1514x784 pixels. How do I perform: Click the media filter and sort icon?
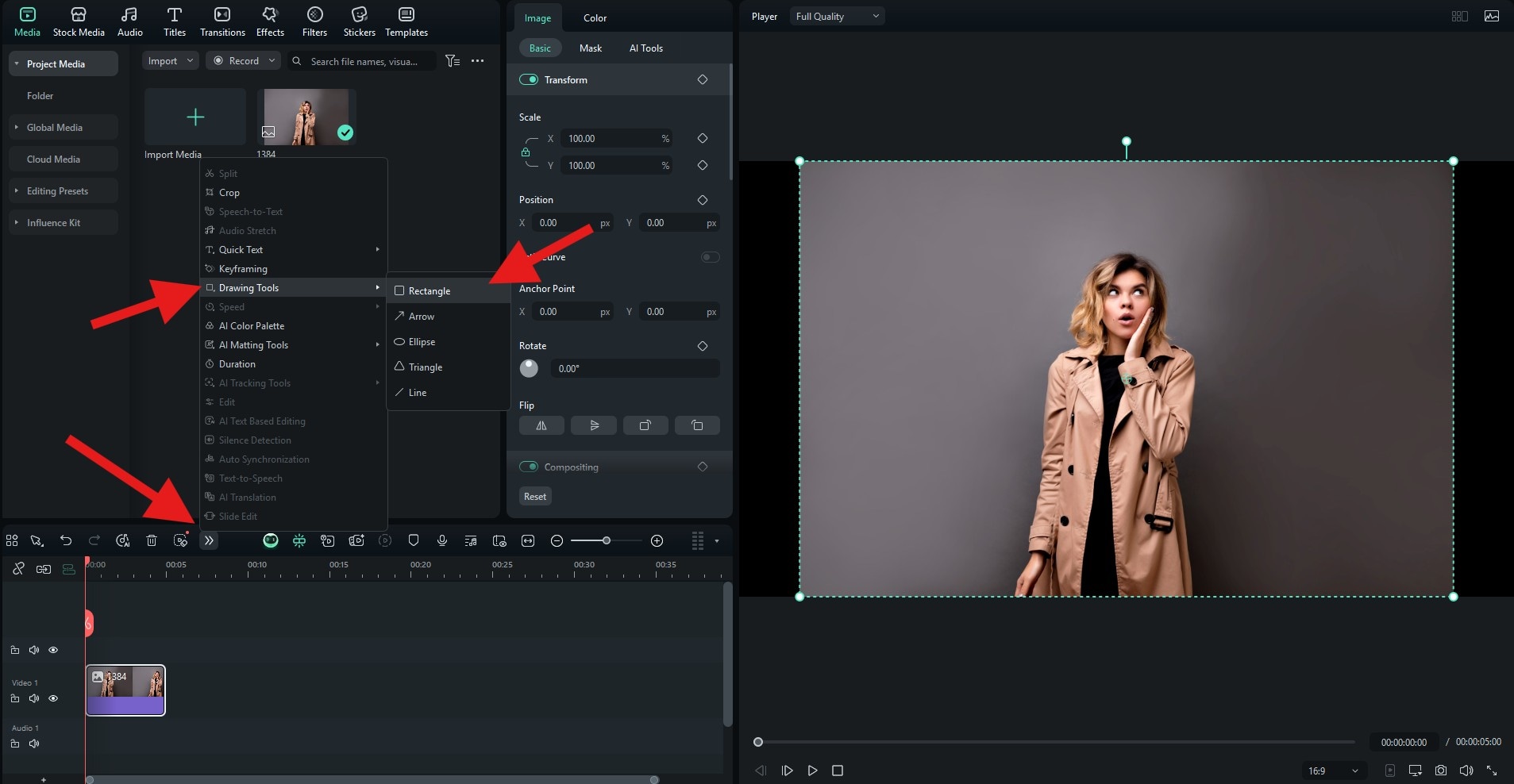pyautogui.click(x=453, y=61)
